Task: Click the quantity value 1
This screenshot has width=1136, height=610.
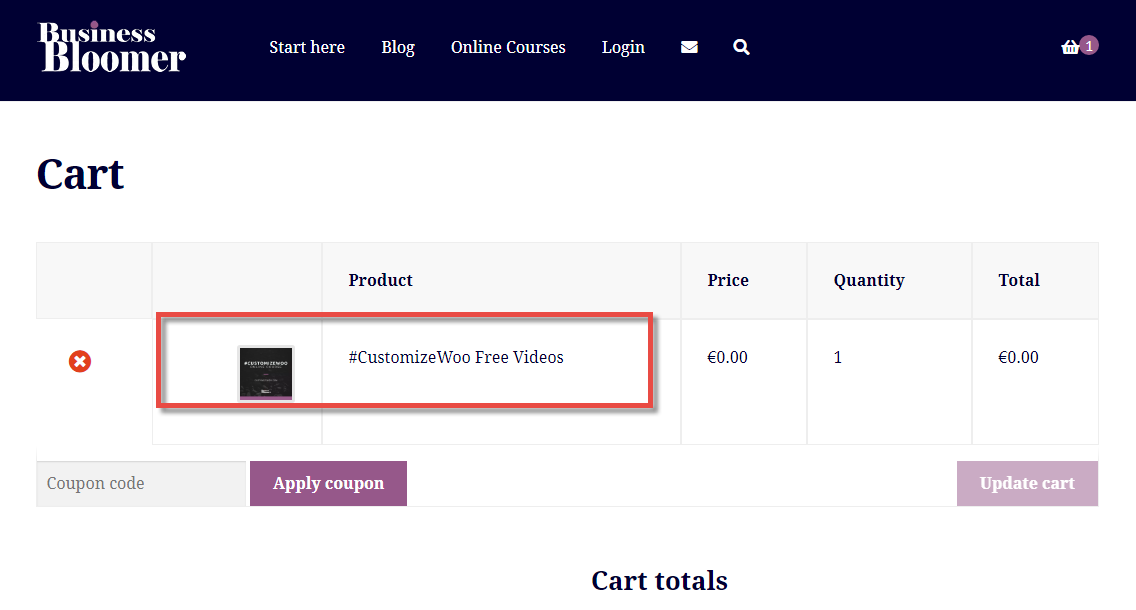Action: pos(838,357)
